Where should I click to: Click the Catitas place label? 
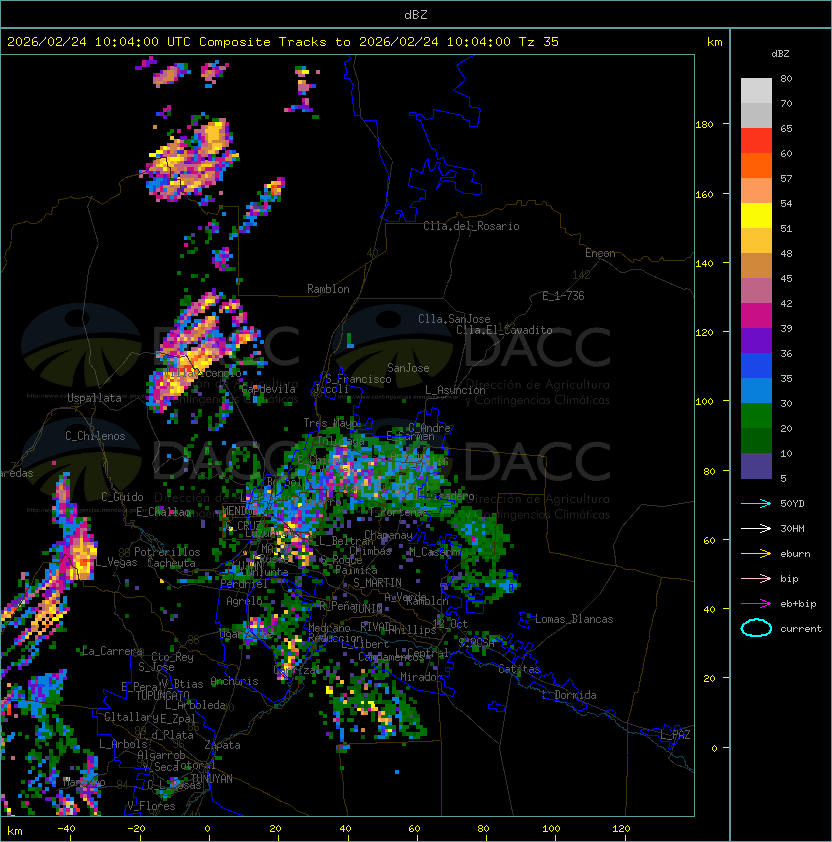(519, 669)
